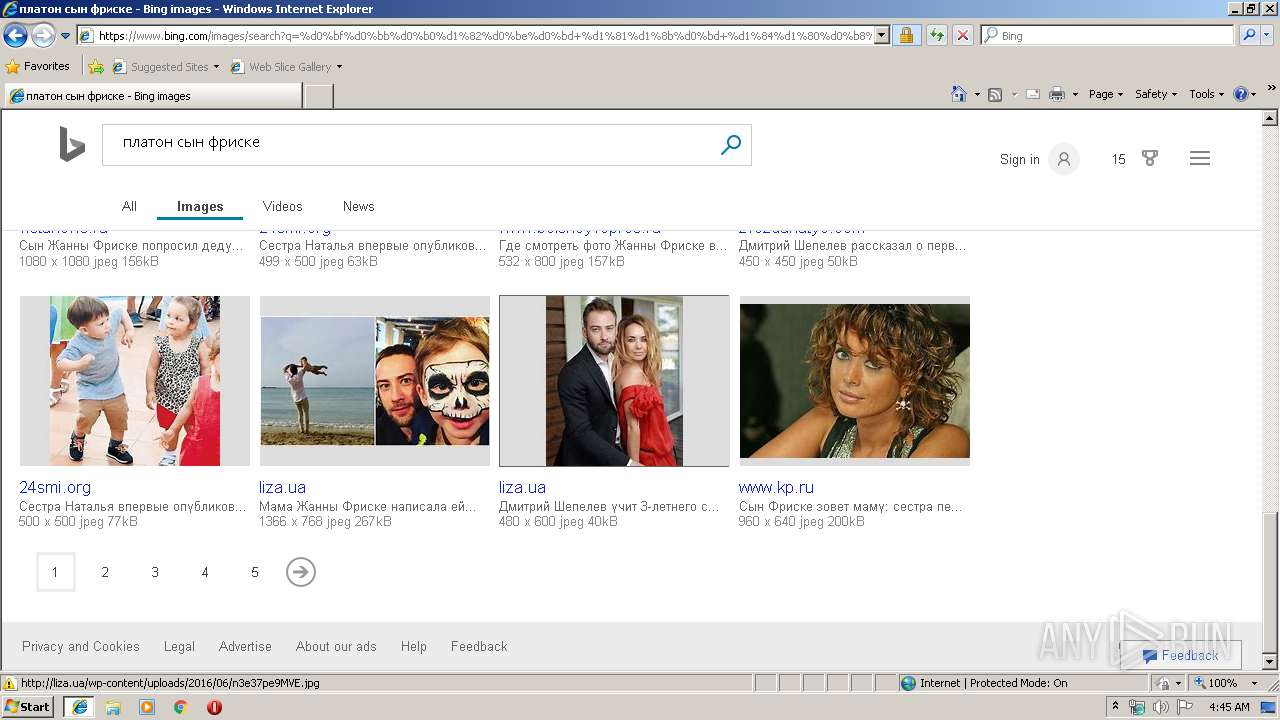Click Sign in link

(1019, 159)
